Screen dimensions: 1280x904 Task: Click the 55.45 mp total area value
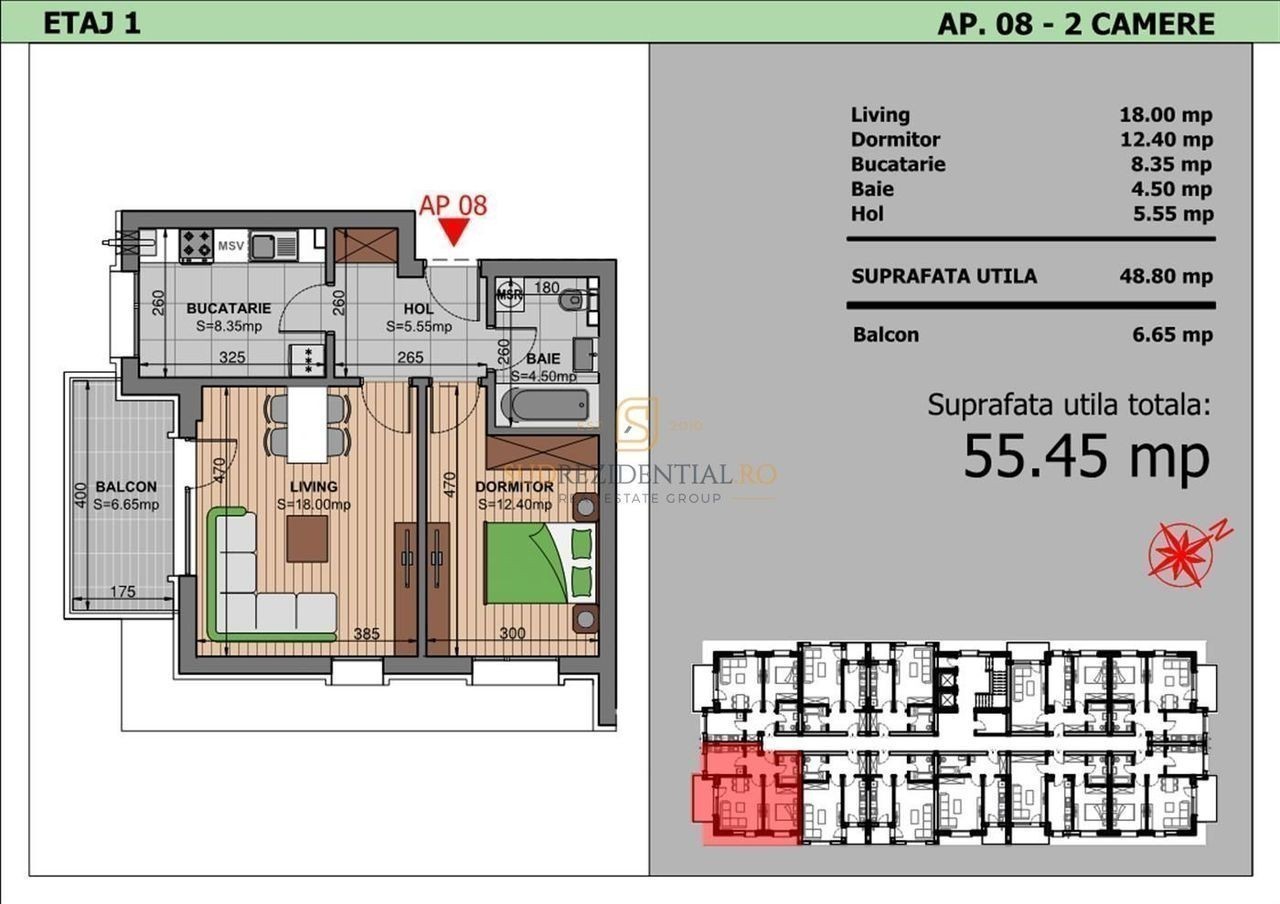pos(1086,457)
